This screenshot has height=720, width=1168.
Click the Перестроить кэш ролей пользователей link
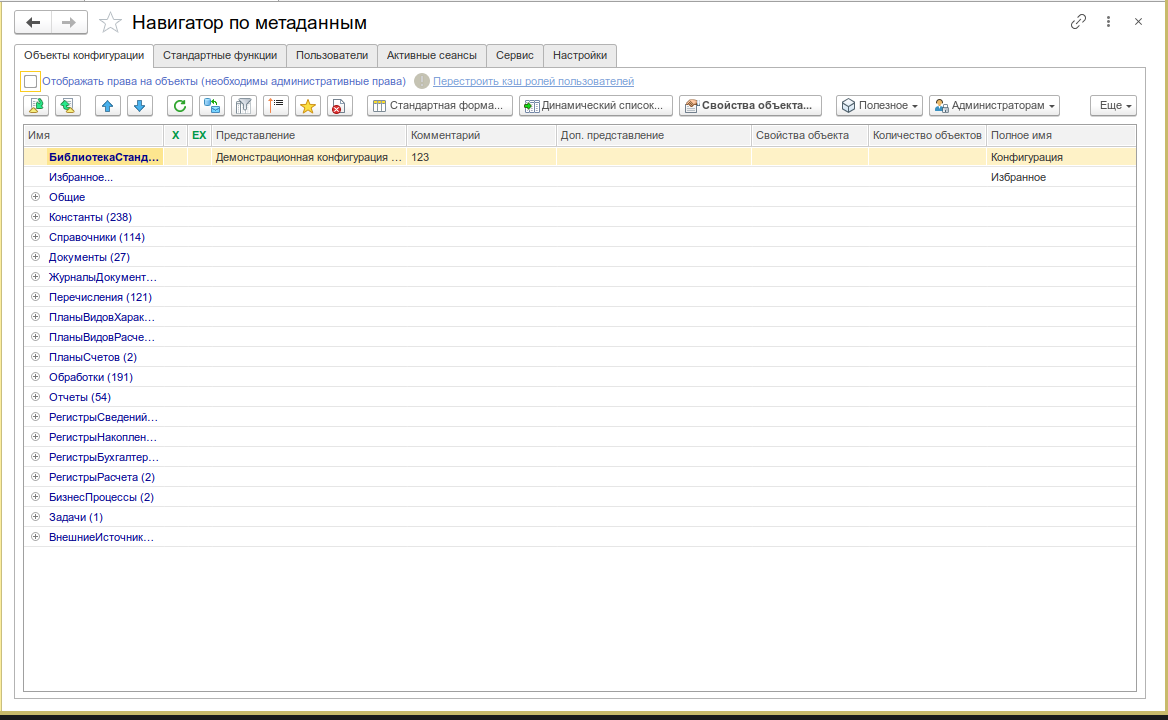(533, 81)
